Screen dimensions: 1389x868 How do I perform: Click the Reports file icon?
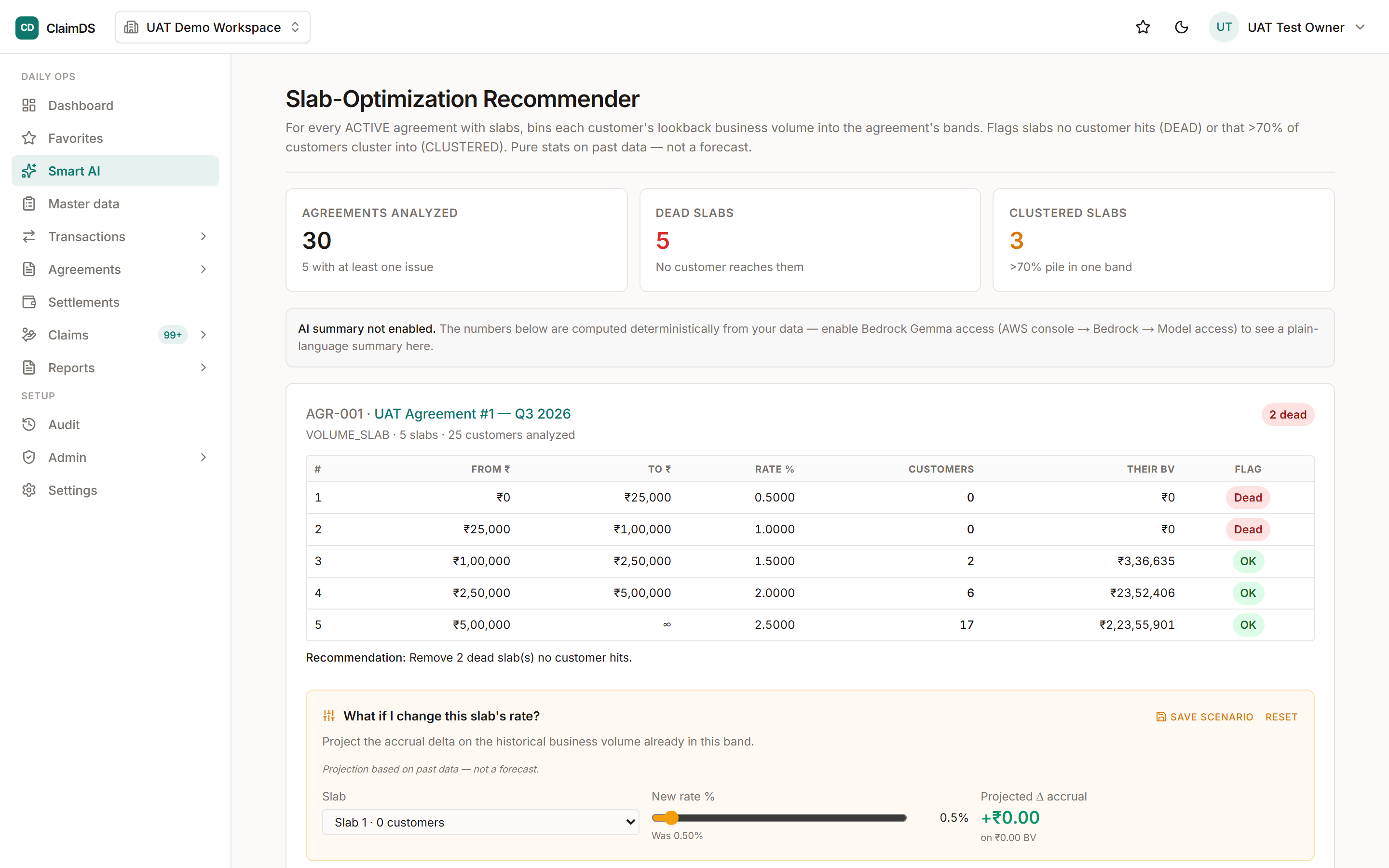[29, 367]
